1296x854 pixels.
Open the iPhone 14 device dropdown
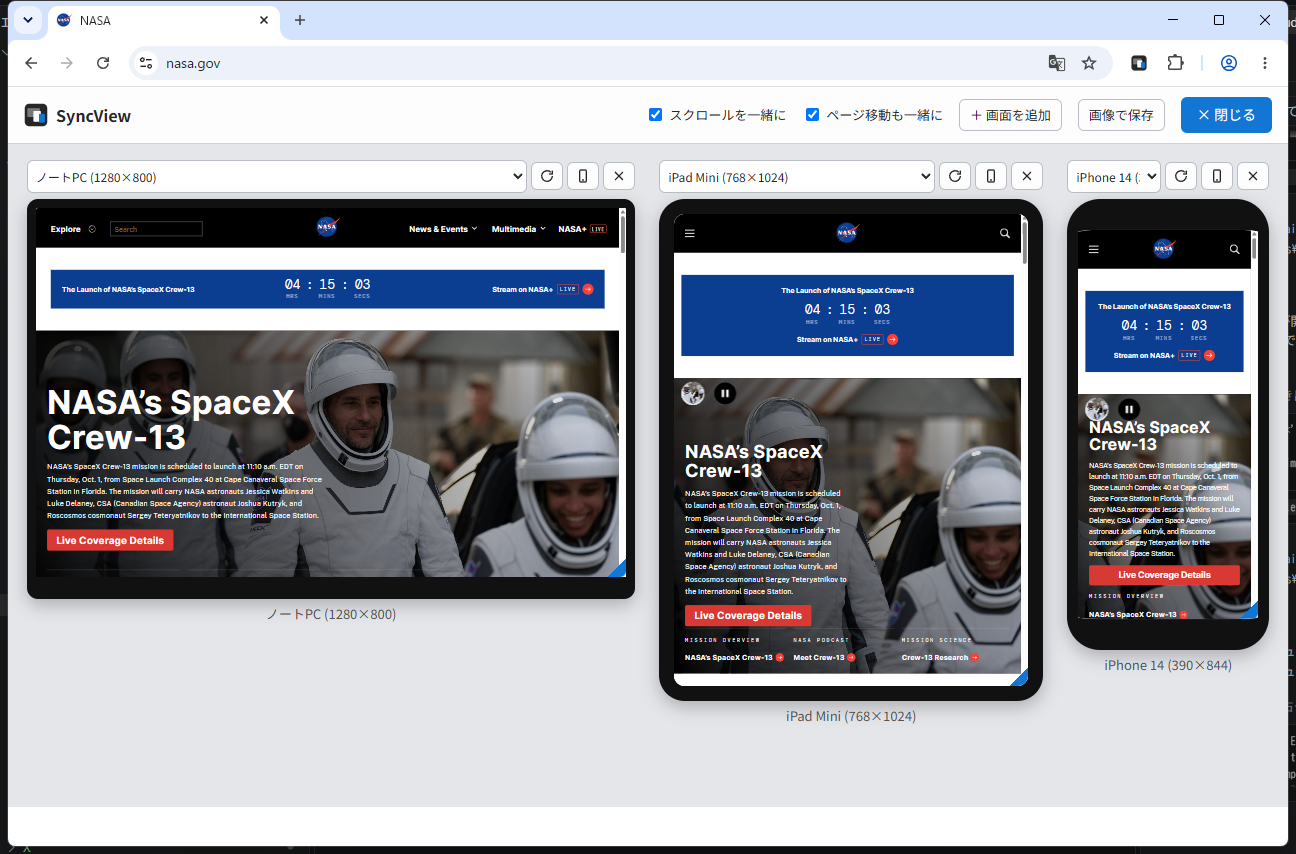(1114, 177)
